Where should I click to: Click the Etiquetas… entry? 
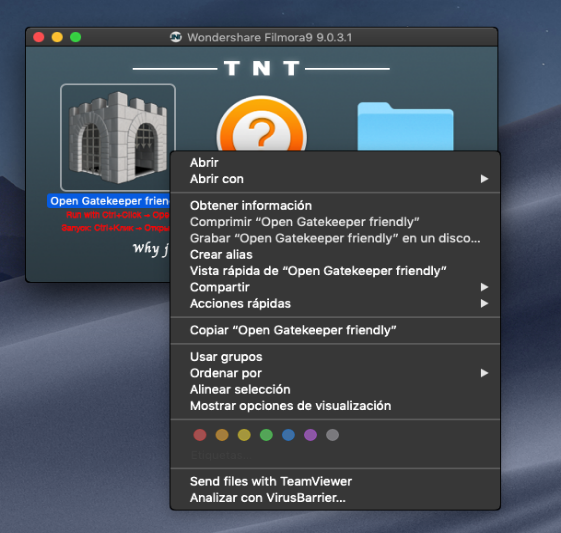[x=221, y=455]
